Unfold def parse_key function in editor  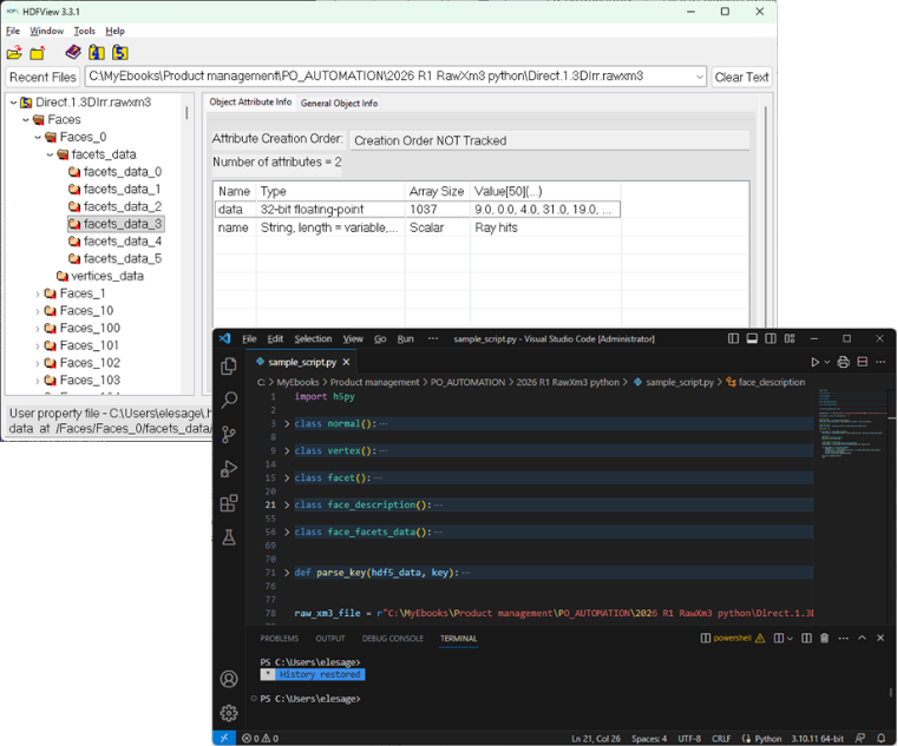pyautogui.click(x=286, y=573)
